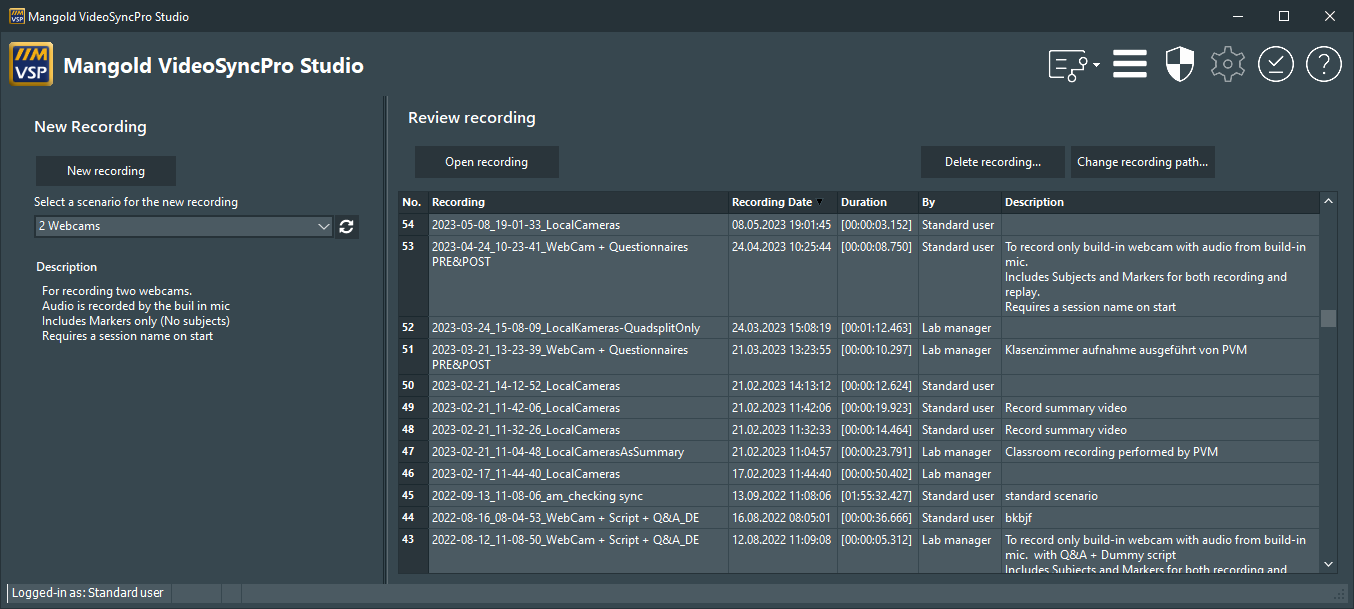
Task: Open the hamburger menu icon
Action: pyautogui.click(x=1129, y=64)
